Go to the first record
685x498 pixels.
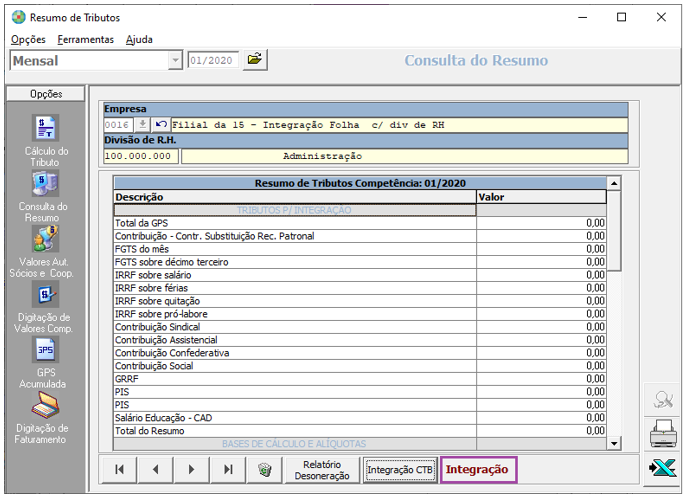tap(119, 470)
